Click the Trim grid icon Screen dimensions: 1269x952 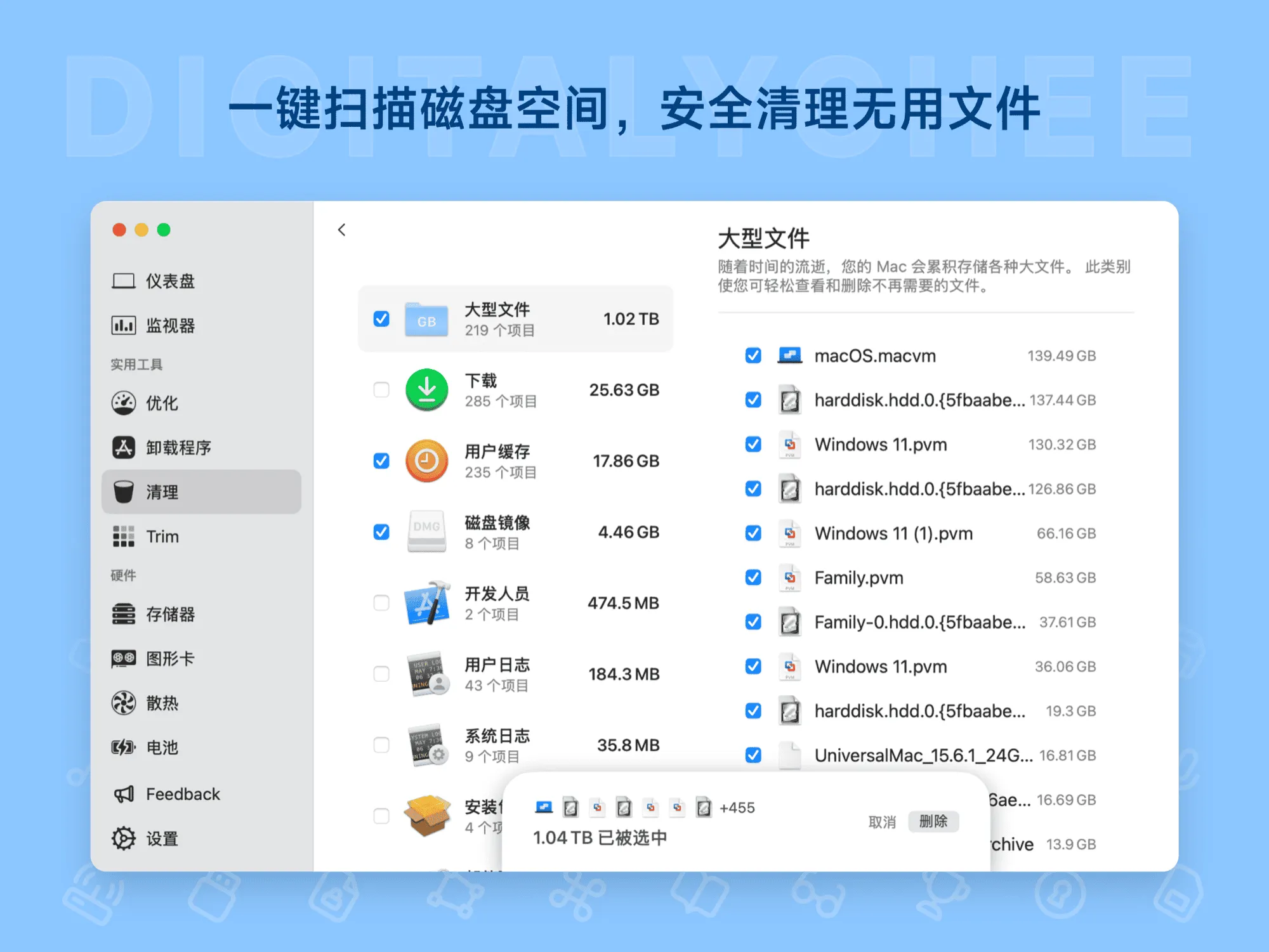tap(124, 537)
